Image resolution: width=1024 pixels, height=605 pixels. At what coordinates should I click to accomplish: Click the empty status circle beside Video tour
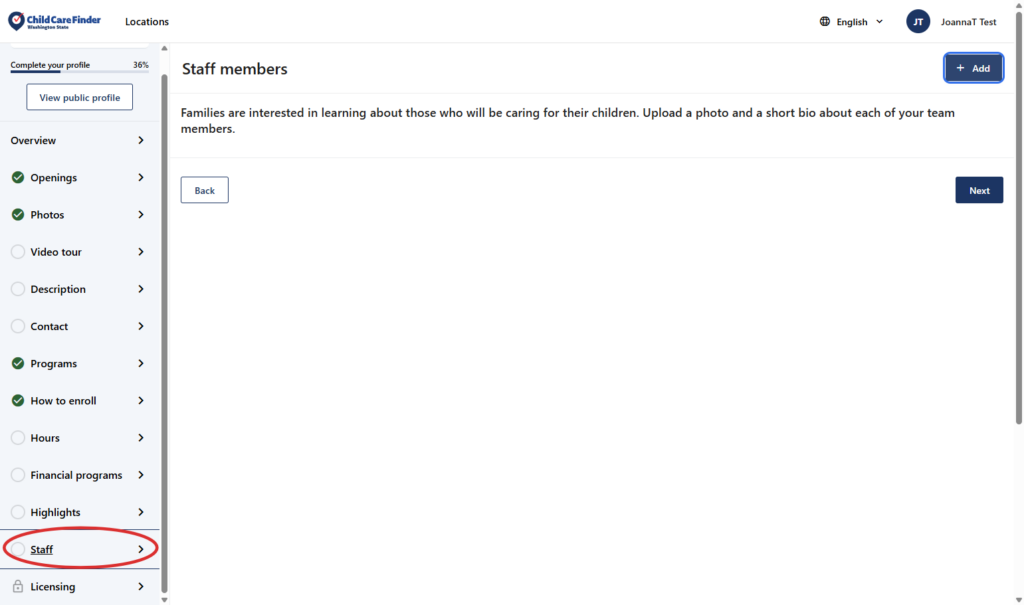pyautogui.click(x=18, y=252)
